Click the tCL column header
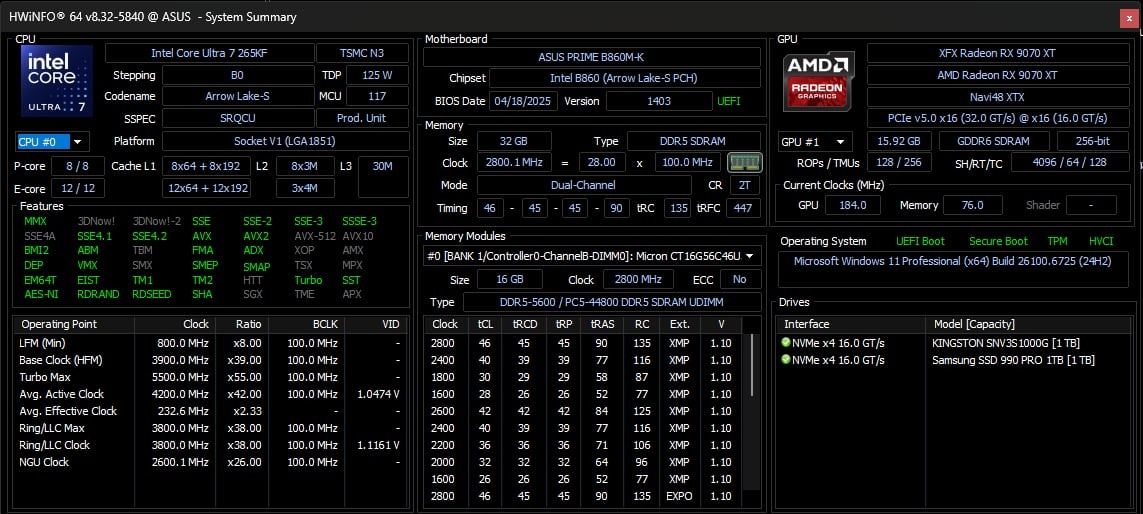The width and height of the screenshot is (1143, 514). click(485, 324)
